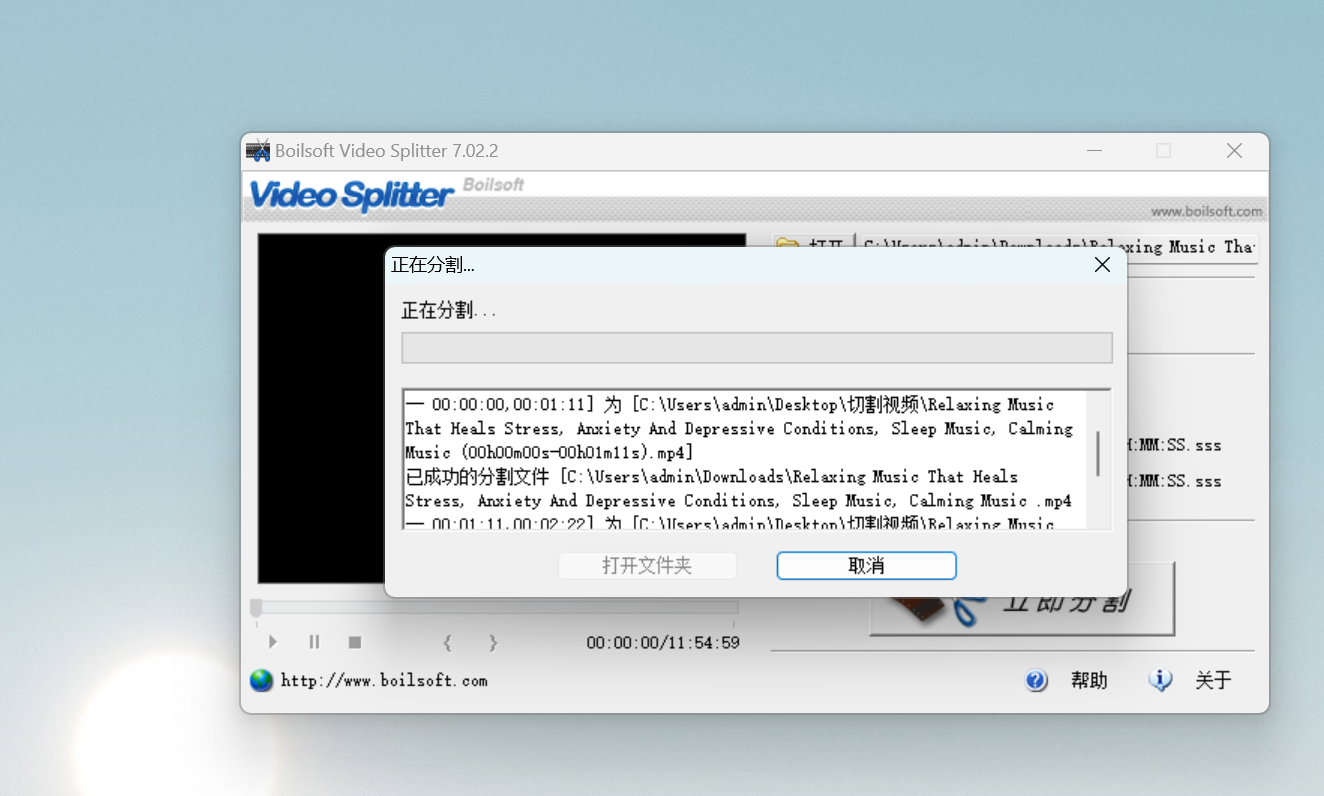Click the source file path field
This screenshot has width=1324, height=796.
(1057, 247)
